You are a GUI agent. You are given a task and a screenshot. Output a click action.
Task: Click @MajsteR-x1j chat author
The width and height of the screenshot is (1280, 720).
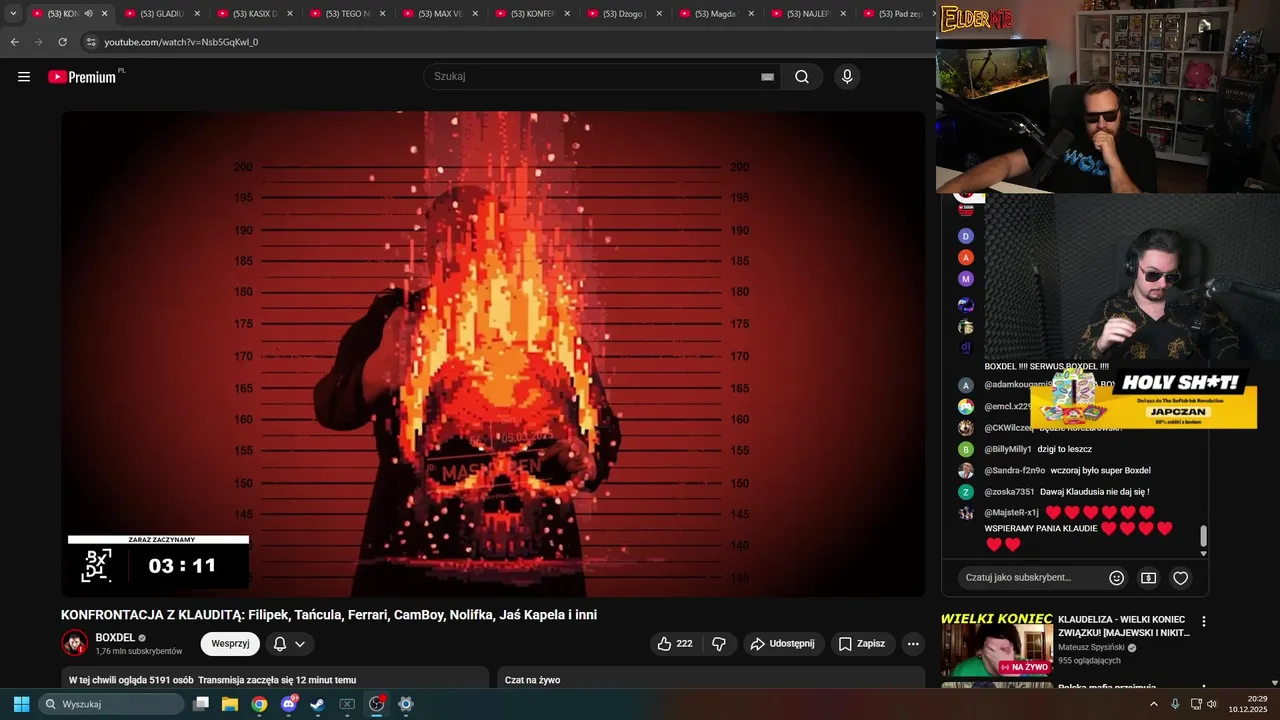point(1011,513)
